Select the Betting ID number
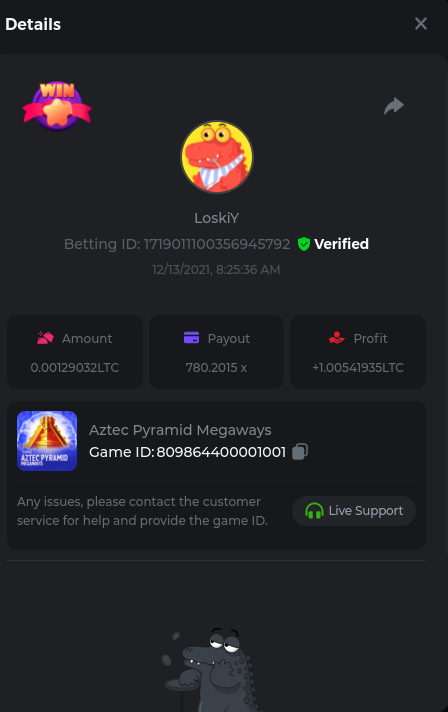Screen dimensions: 448x712 click(x=217, y=244)
